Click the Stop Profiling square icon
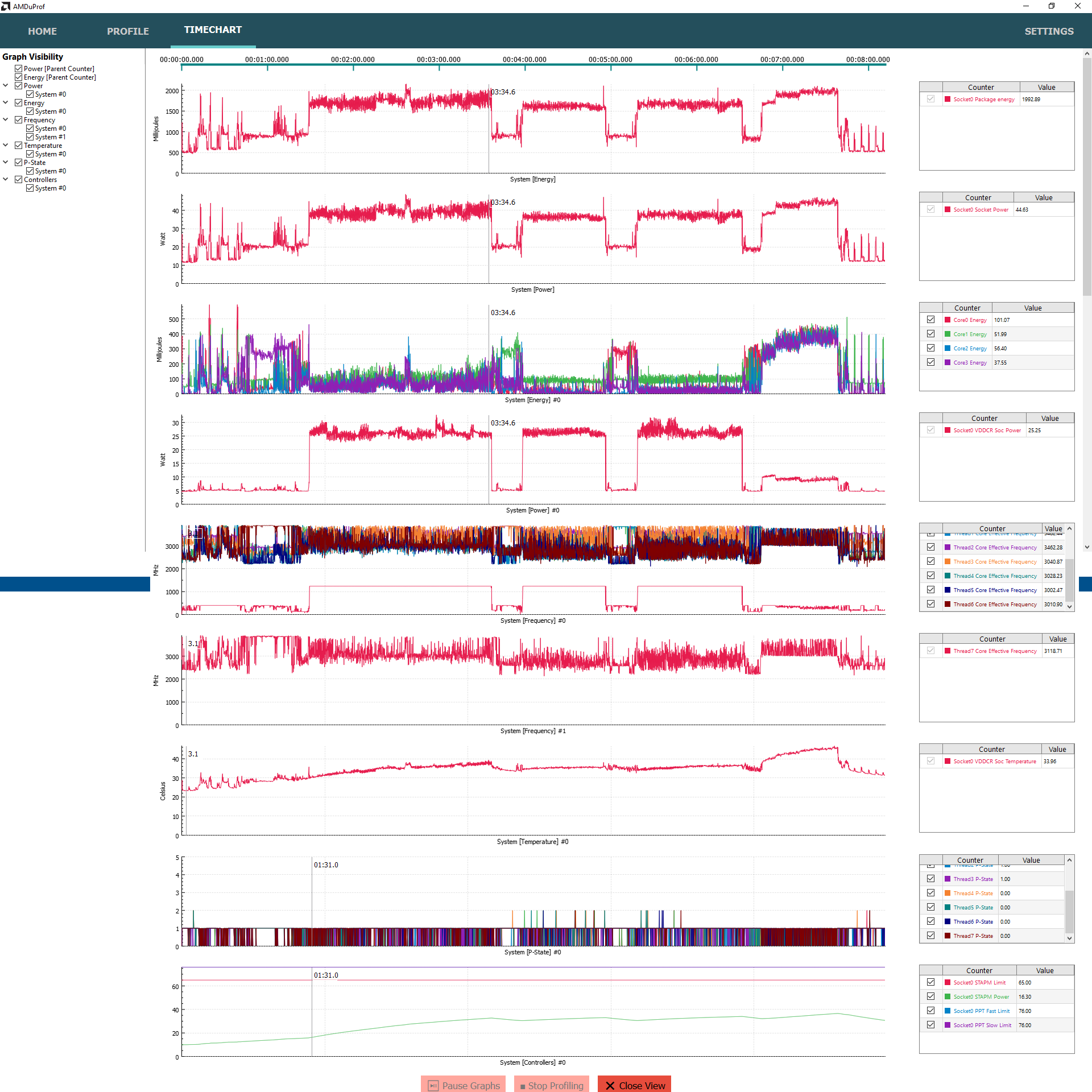Image resolution: width=1092 pixels, height=1092 pixels. (x=523, y=1086)
